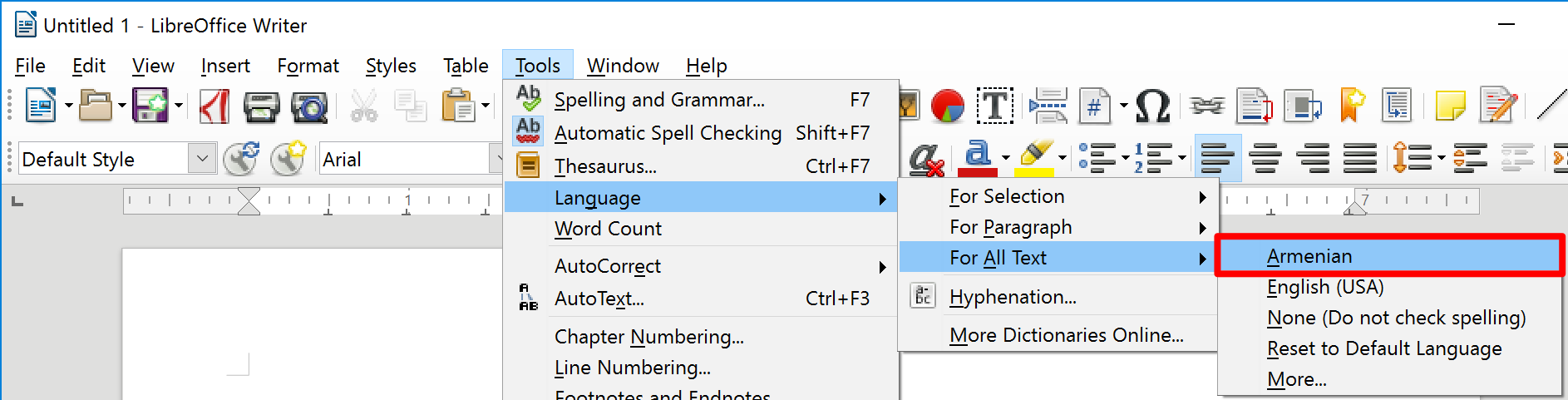
Task: Click Reset to Default Language
Action: click(x=1389, y=348)
